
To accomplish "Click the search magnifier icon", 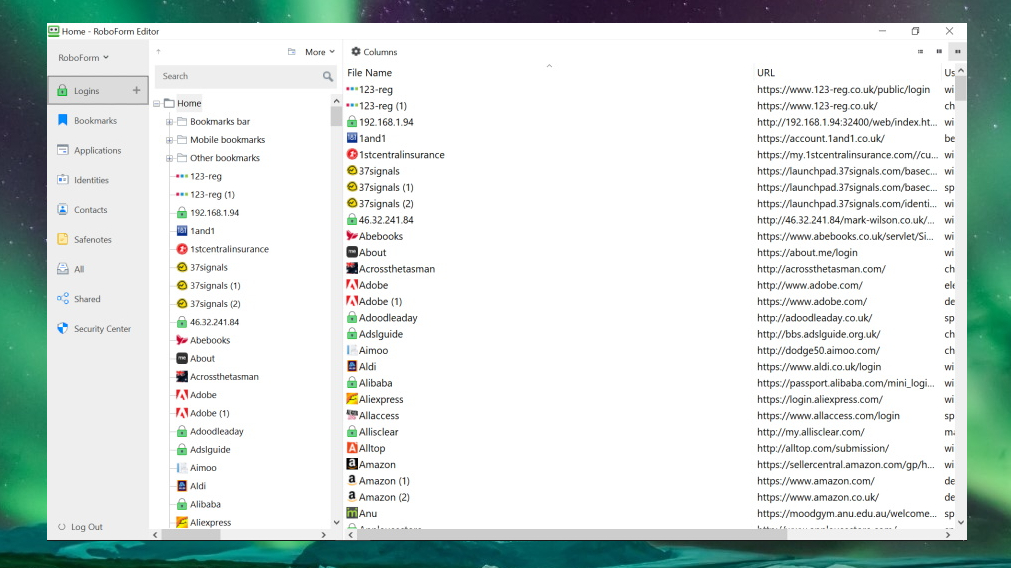I will 328,77.
